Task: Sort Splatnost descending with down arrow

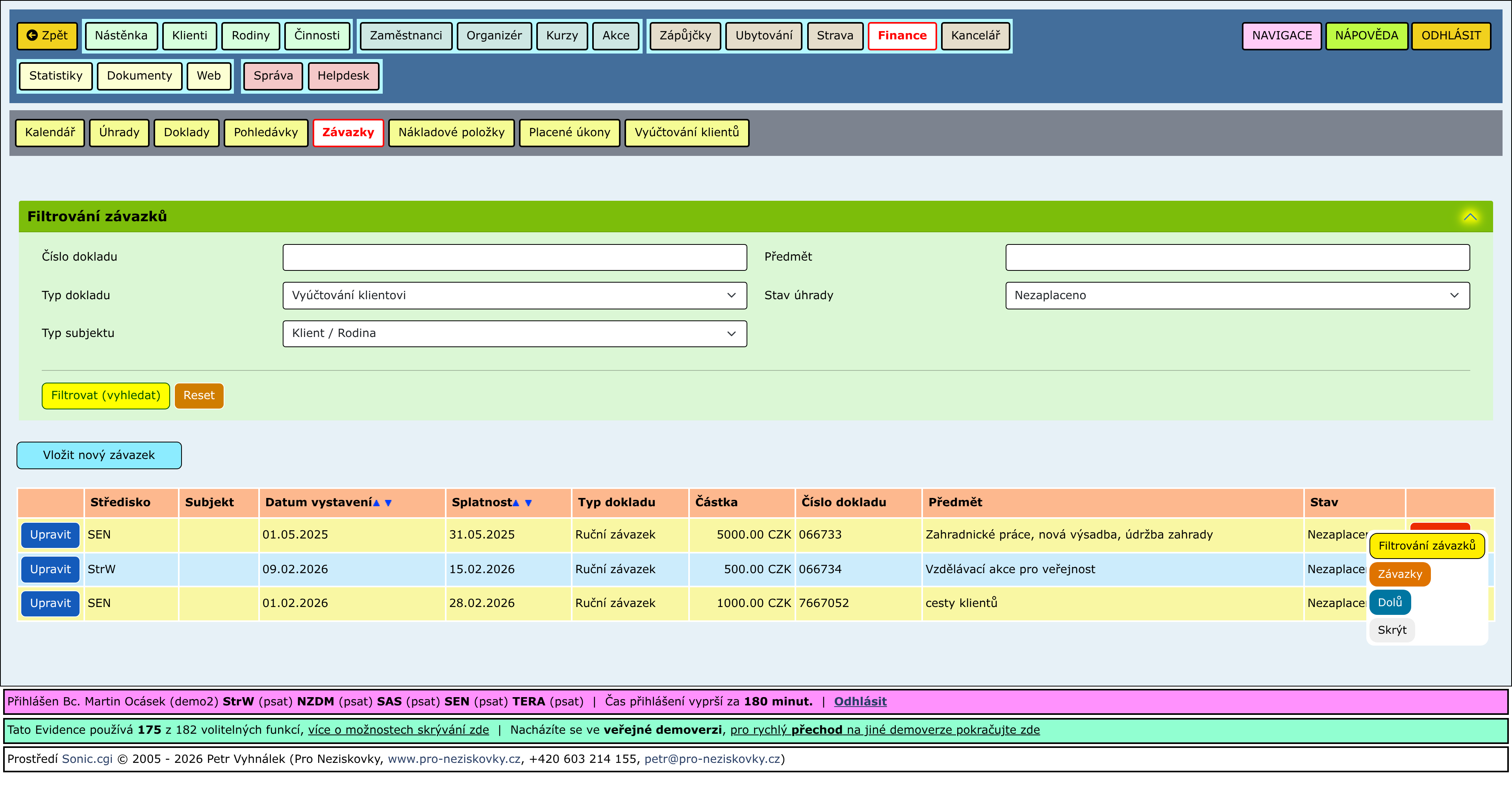Action: pyautogui.click(x=528, y=503)
